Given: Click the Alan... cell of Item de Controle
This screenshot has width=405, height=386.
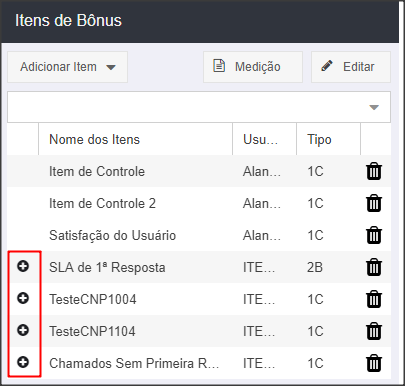Looking at the screenshot, I should pos(262,171).
